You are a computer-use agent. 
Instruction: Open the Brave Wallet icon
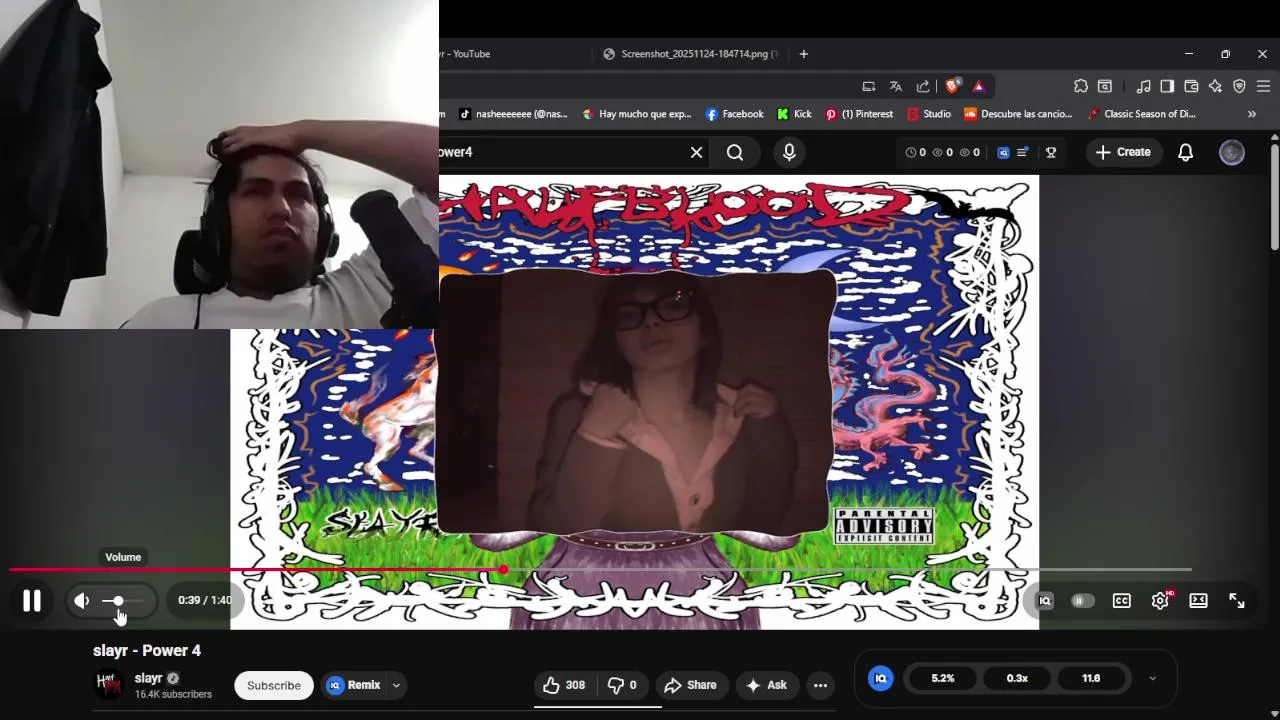pyautogui.click(x=1191, y=86)
